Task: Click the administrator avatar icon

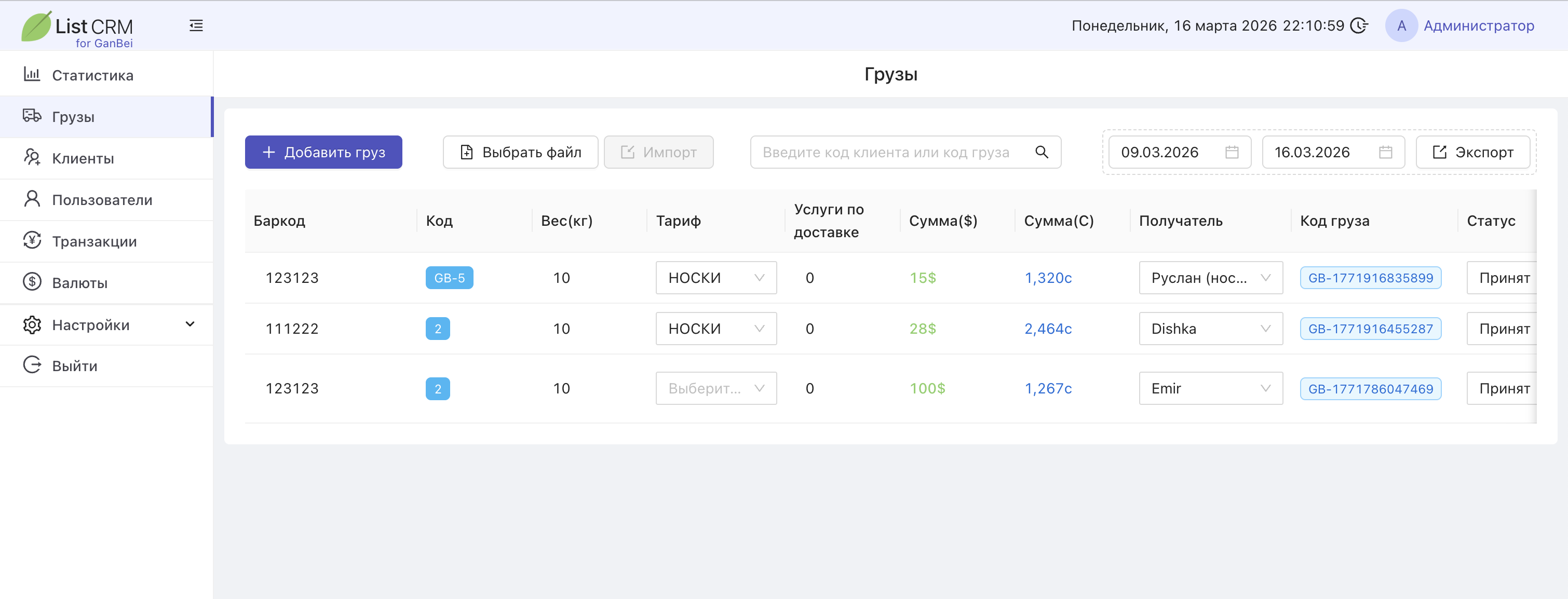Action: click(x=1401, y=25)
